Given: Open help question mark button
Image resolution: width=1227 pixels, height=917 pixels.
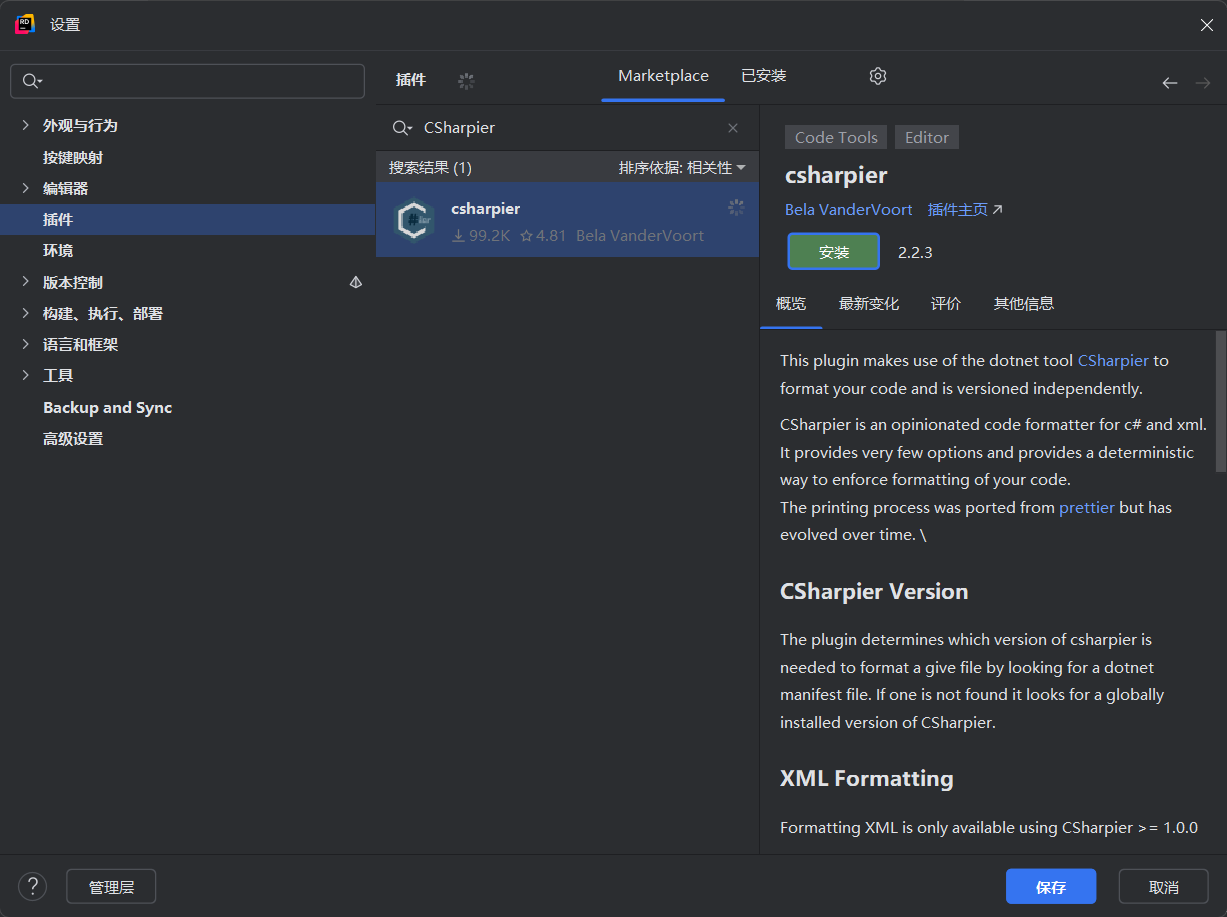Looking at the screenshot, I should tap(32, 886).
